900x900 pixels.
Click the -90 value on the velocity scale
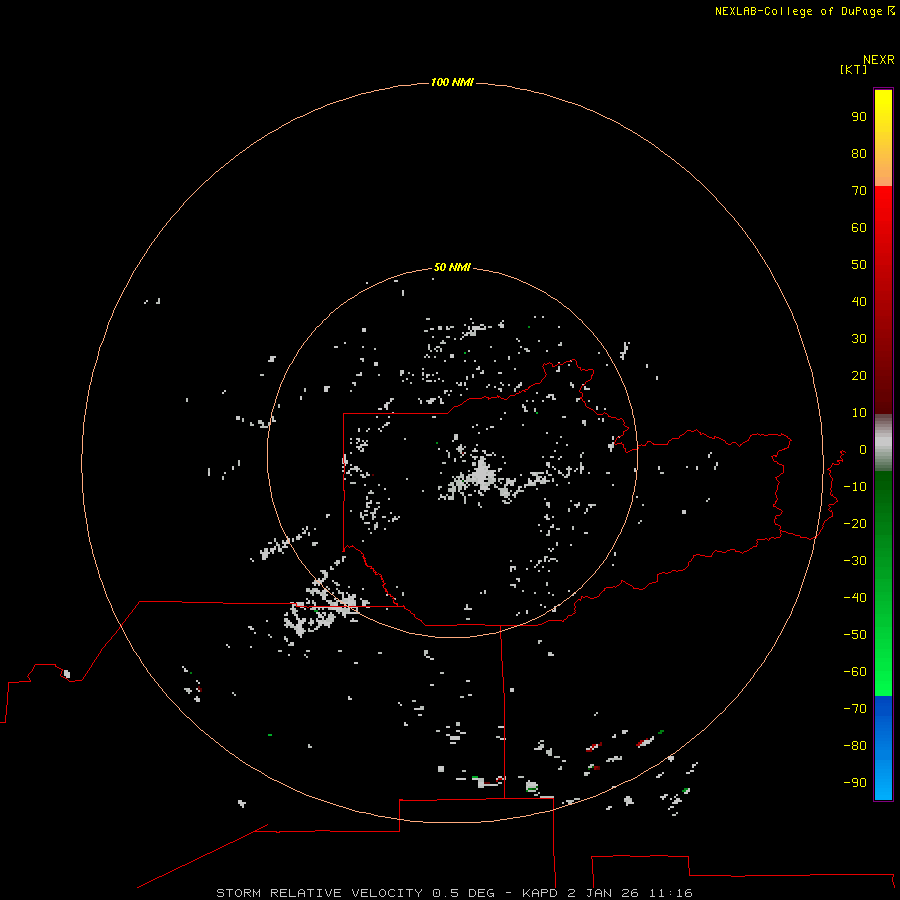[855, 783]
